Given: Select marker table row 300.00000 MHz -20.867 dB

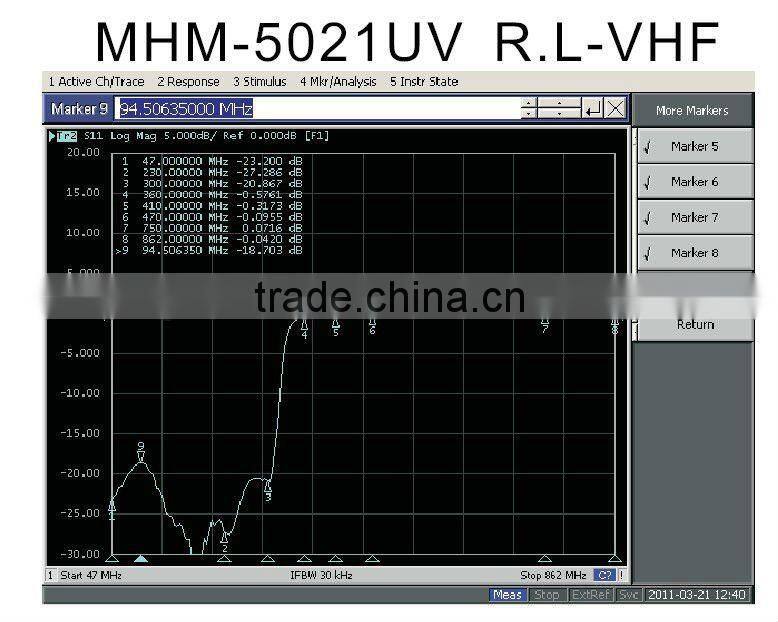Looking at the screenshot, I should pos(212,184).
